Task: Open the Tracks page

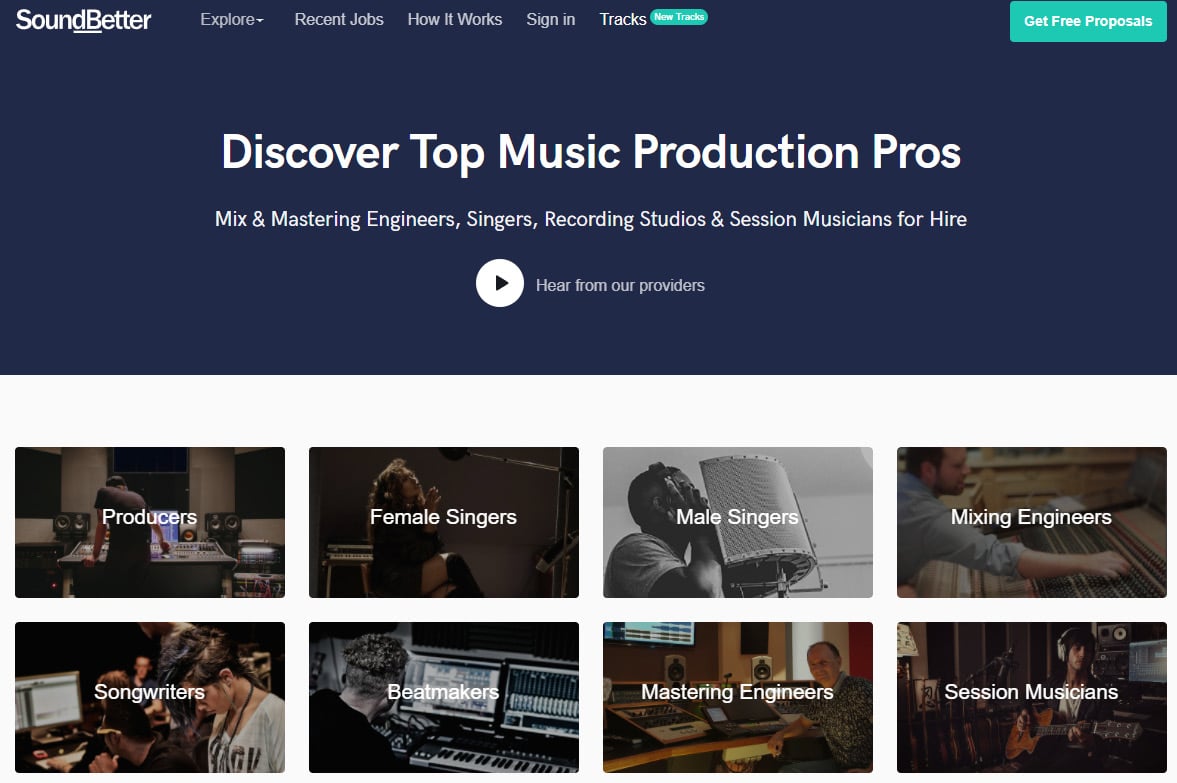Action: pos(622,20)
